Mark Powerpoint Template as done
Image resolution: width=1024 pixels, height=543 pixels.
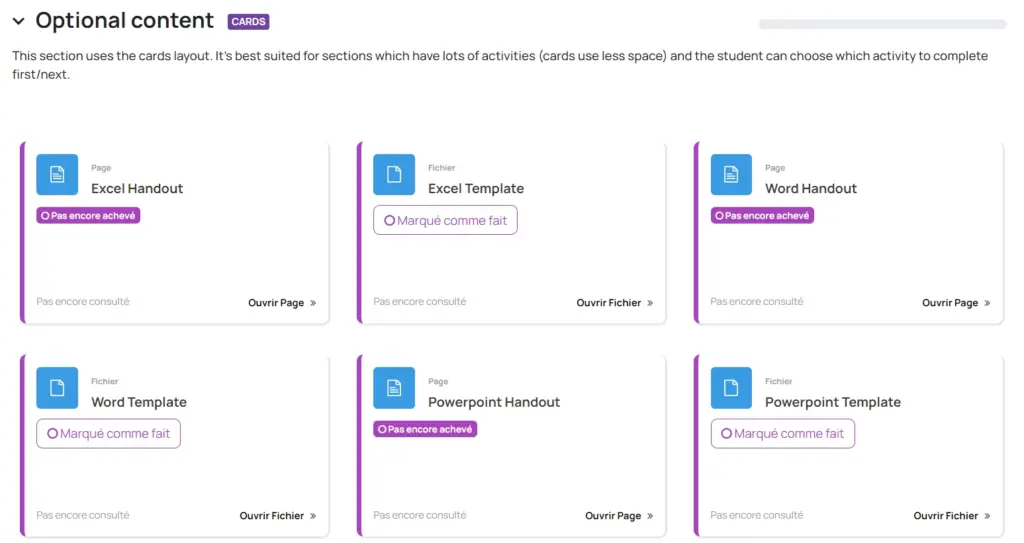[x=782, y=434]
